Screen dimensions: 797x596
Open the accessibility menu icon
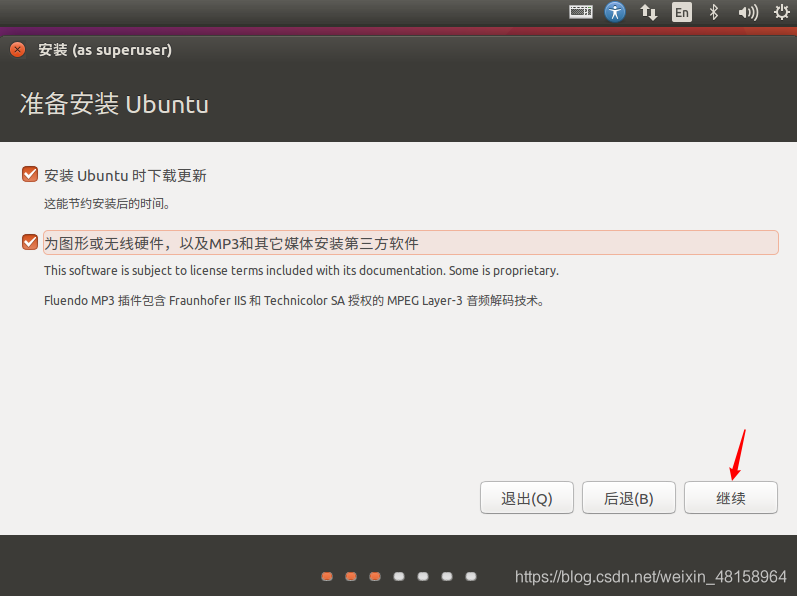(x=615, y=12)
